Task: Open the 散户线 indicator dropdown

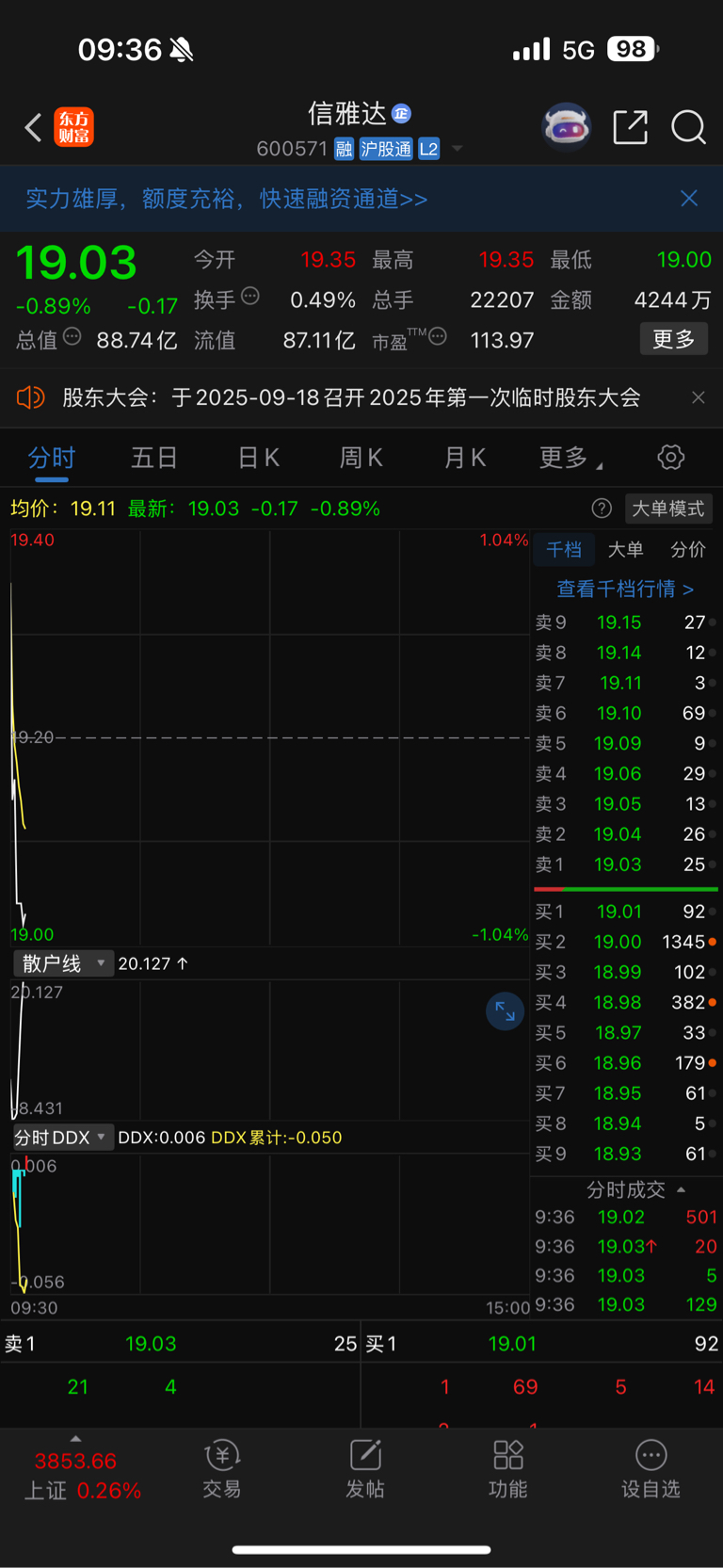Action: click(x=63, y=963)
